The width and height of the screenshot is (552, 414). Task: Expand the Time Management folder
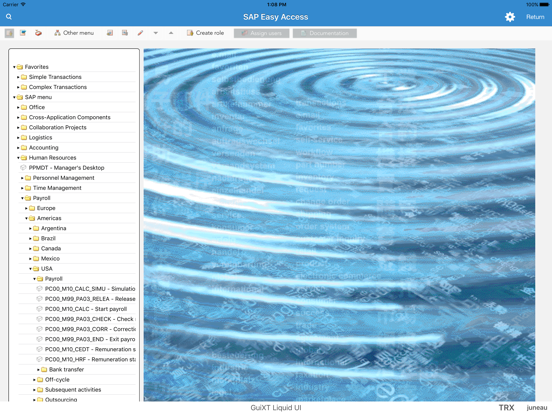22,188
